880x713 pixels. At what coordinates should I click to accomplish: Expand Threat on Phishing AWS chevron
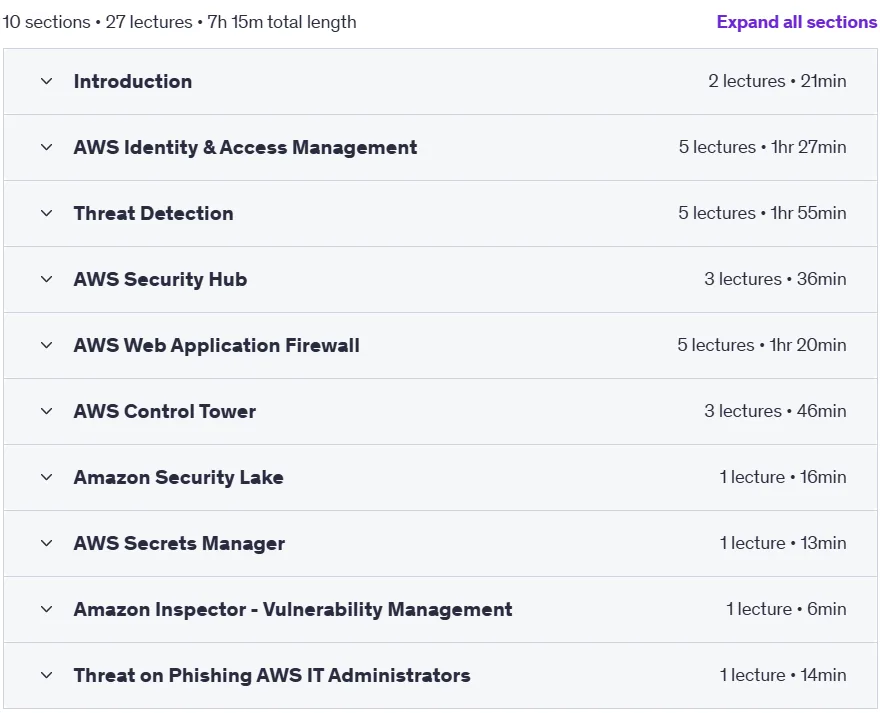pos(47,675)
